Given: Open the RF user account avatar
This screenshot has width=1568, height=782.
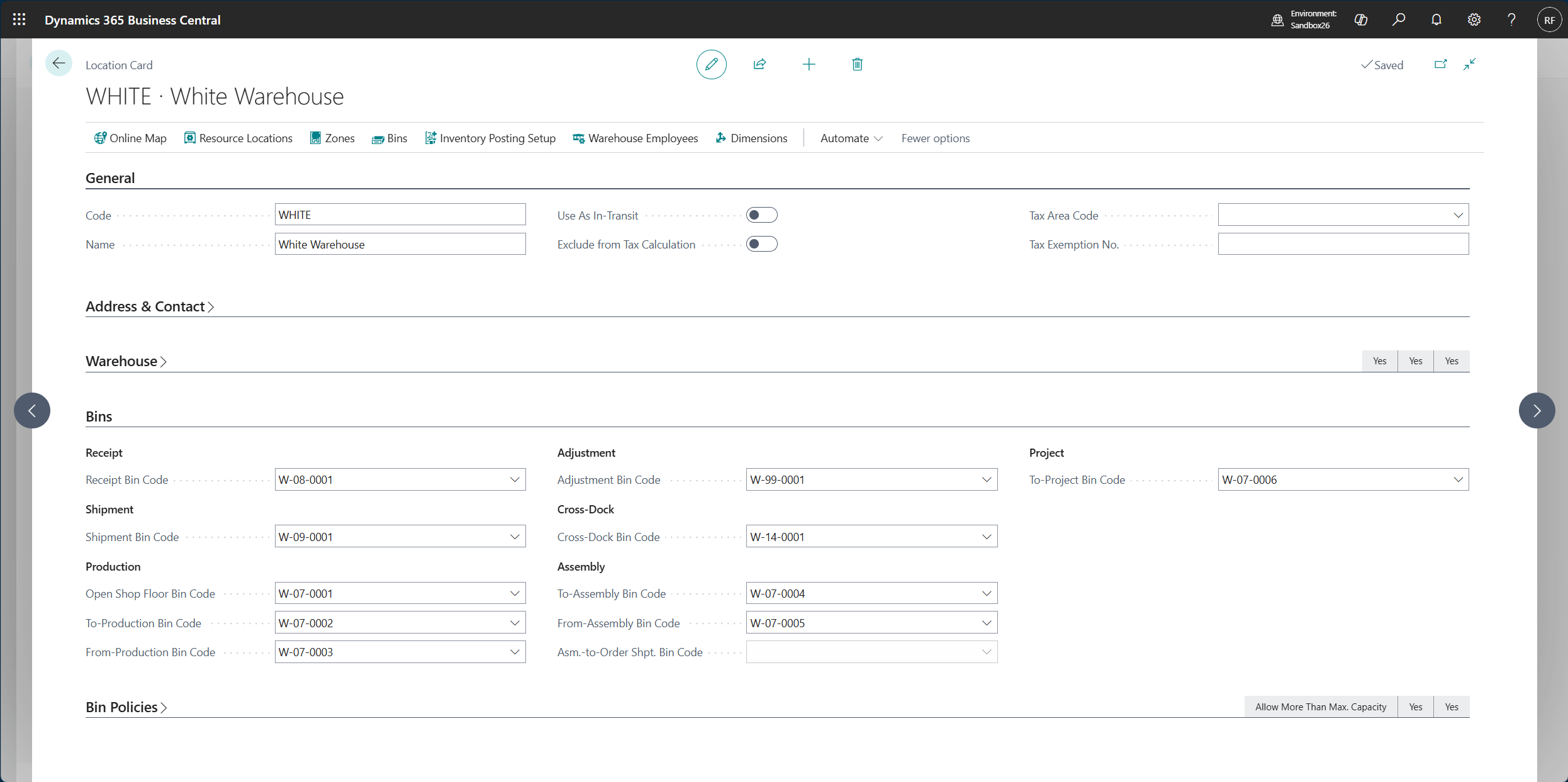Looking at the screenshot, I should (x=1549, y=20).
